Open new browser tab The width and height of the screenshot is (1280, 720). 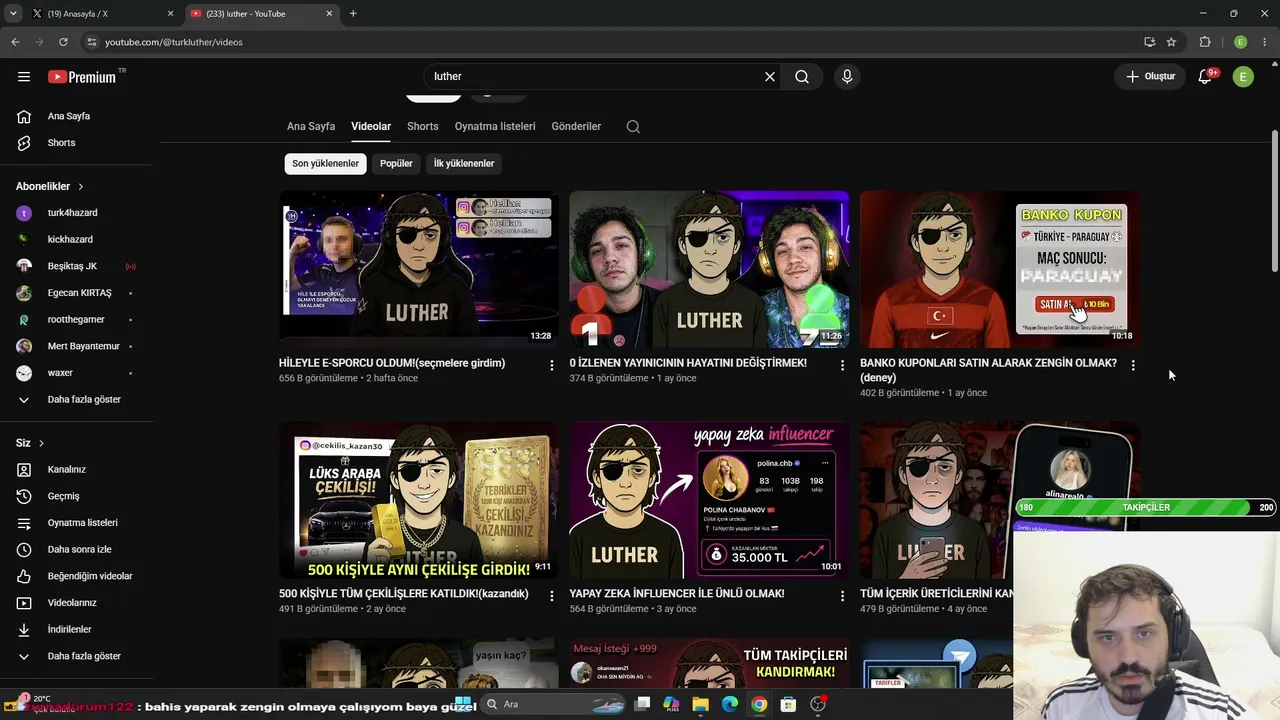[x=353, y=14]
